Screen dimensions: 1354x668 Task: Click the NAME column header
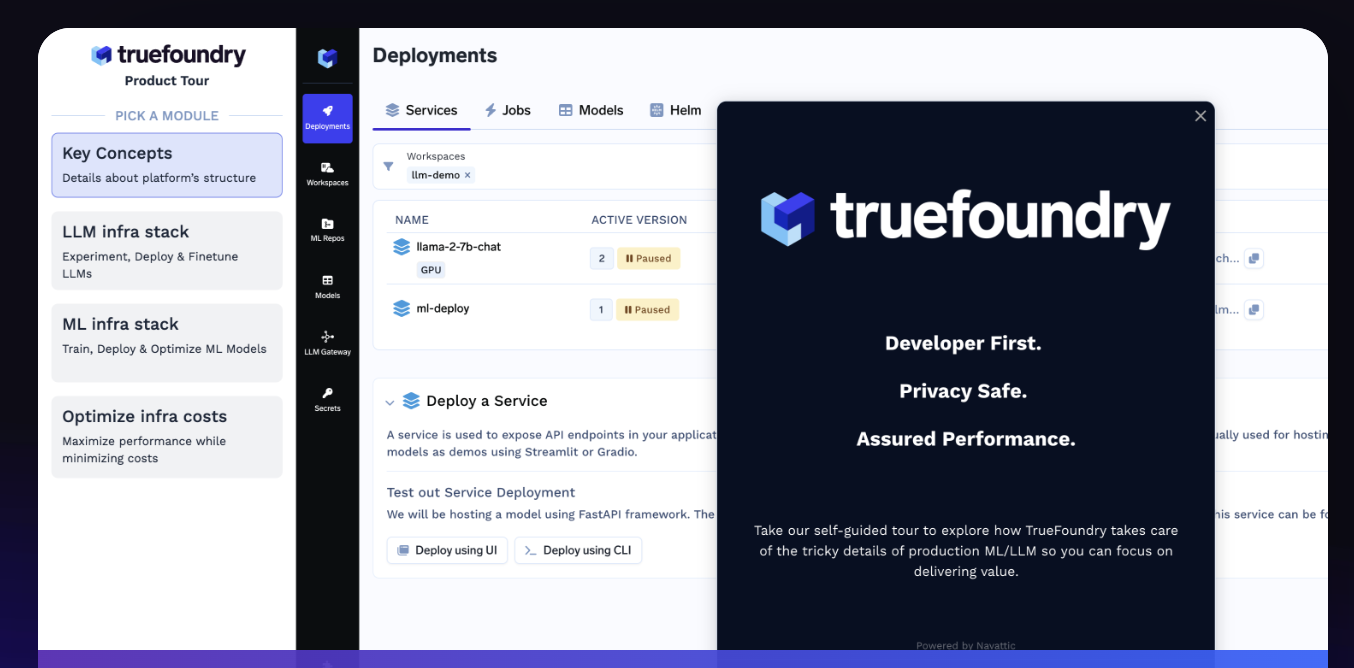coord(412,220)
